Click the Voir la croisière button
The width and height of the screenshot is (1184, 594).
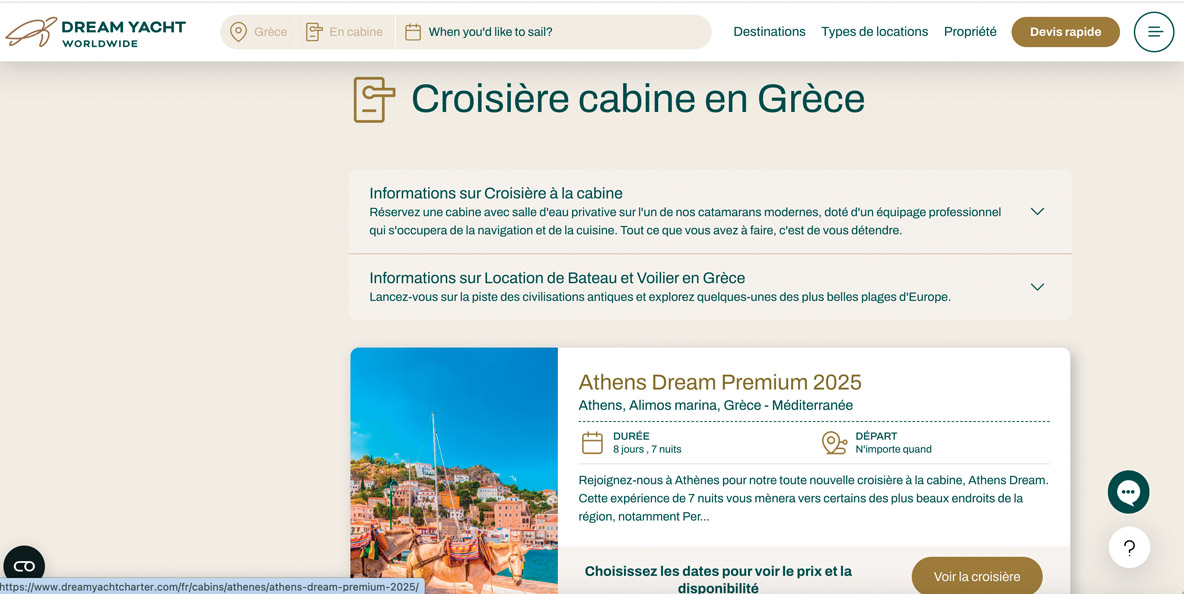click(x=976, y=576)
